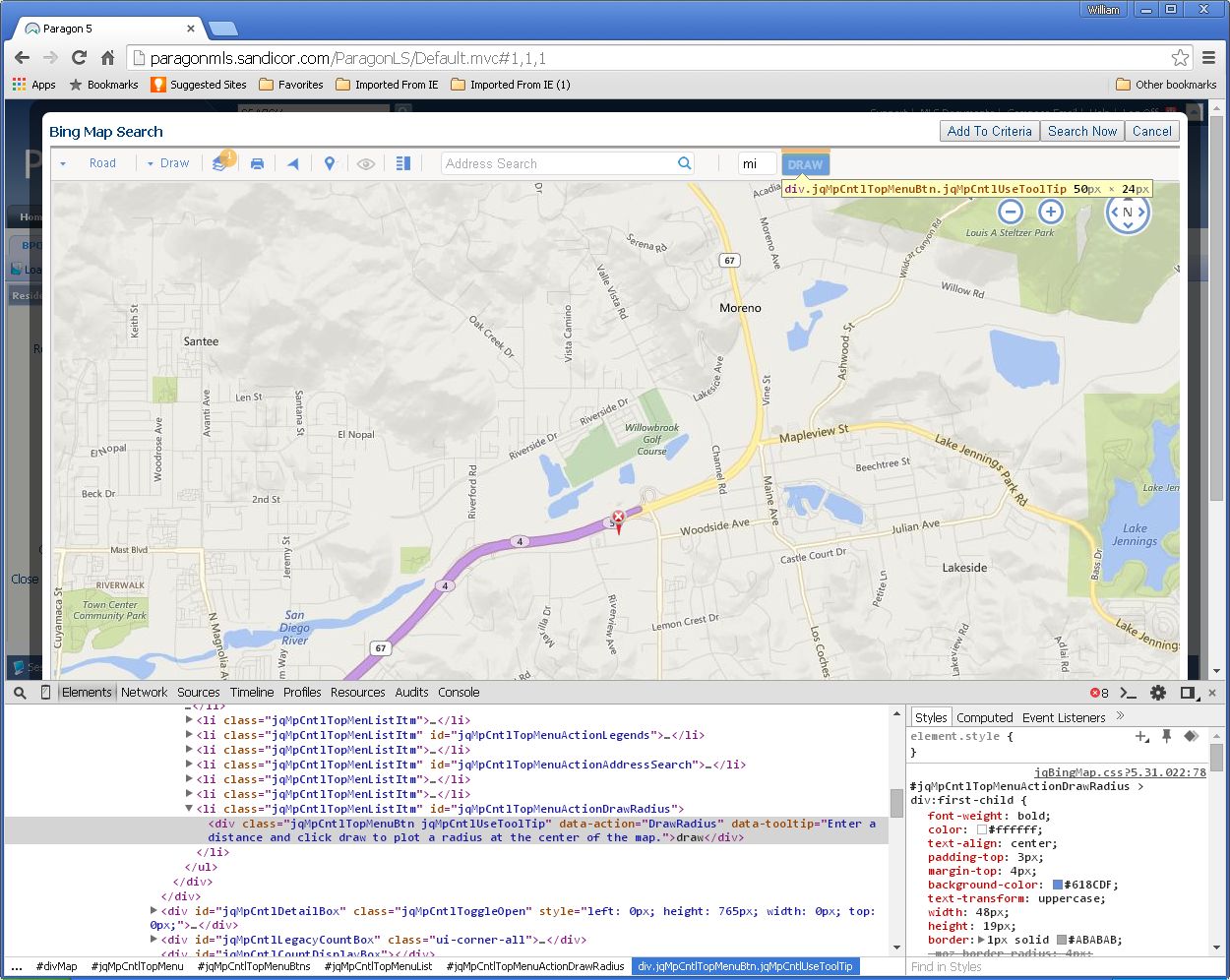This screenshot has height=980, width=1230.
Task: Open the Apps shortcut in bookmarks bar
Action: click(x=34, y=85)
